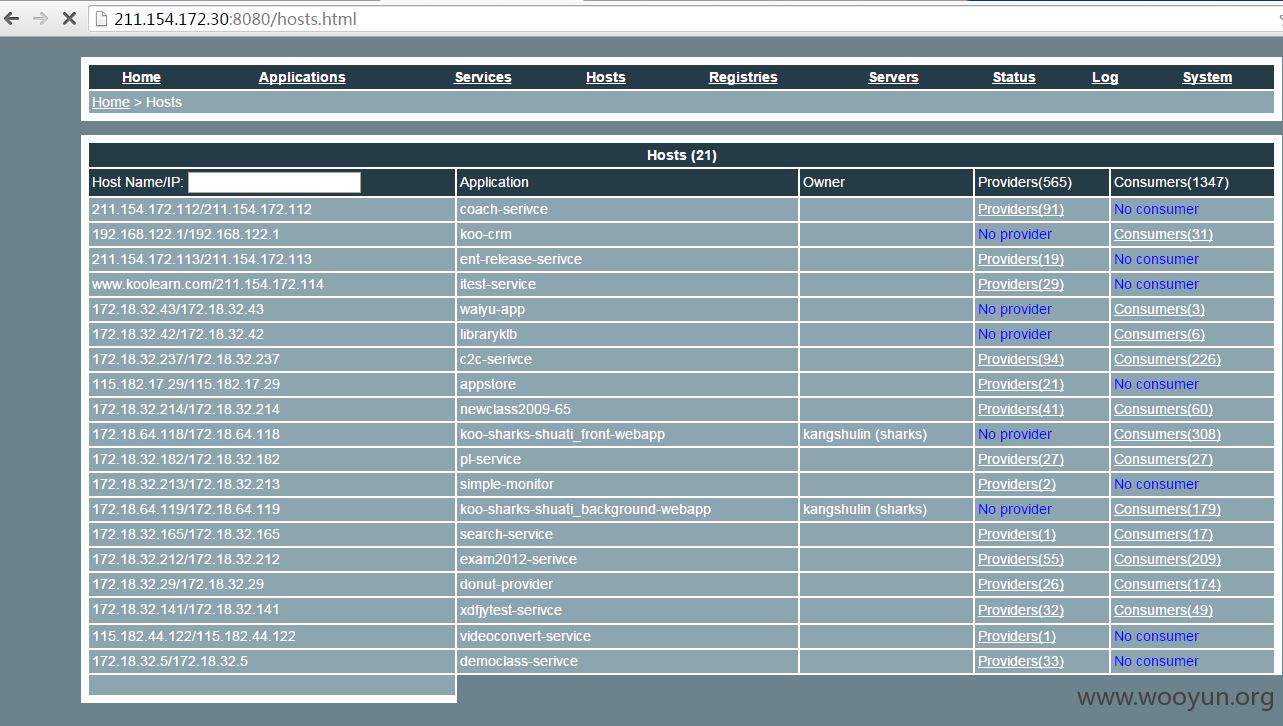This screenshot has height=726, width=1283.
Task: Select host 172.18.32.43 cell
Action: tap(272, 309)
